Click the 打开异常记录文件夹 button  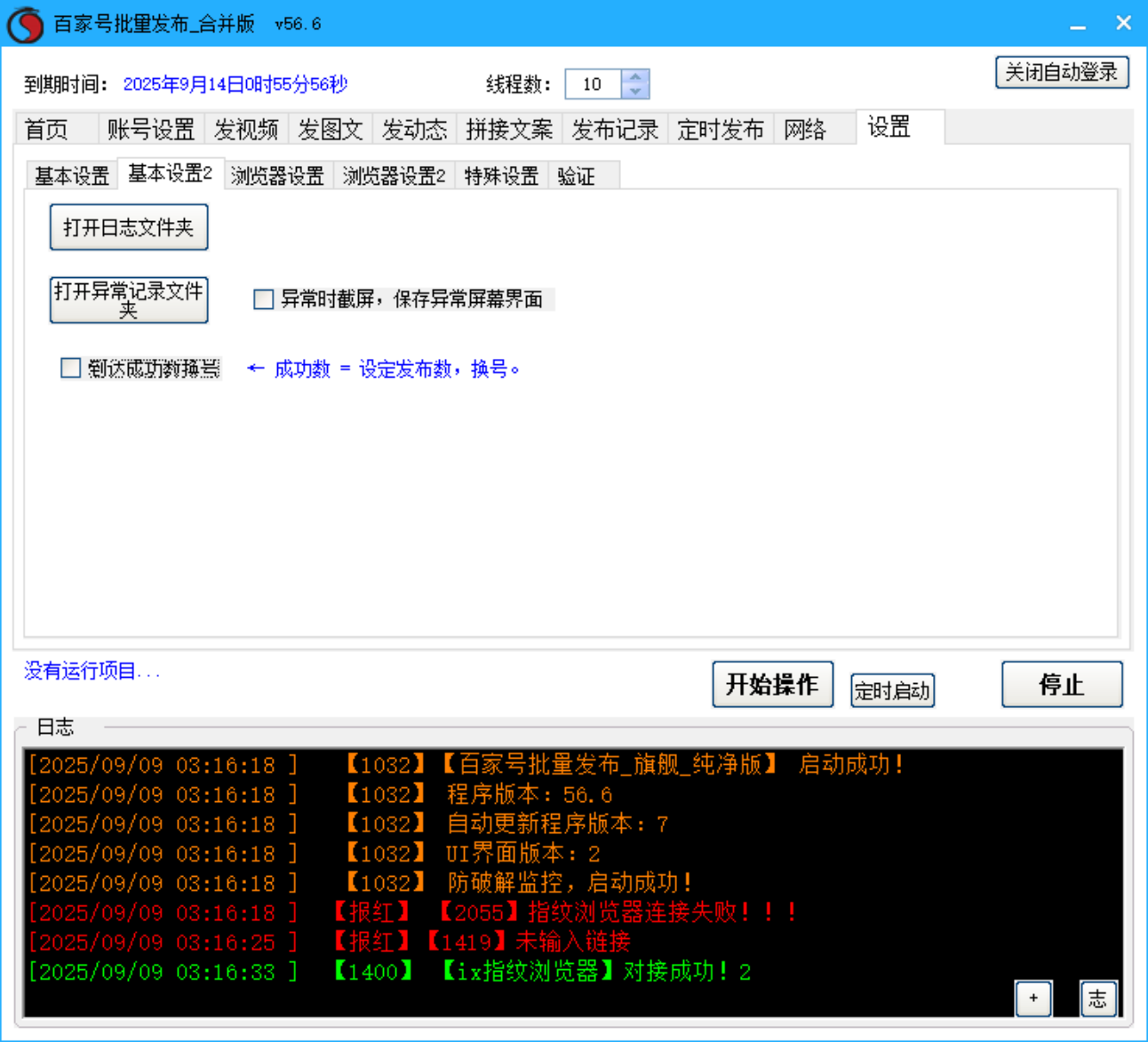128,299
